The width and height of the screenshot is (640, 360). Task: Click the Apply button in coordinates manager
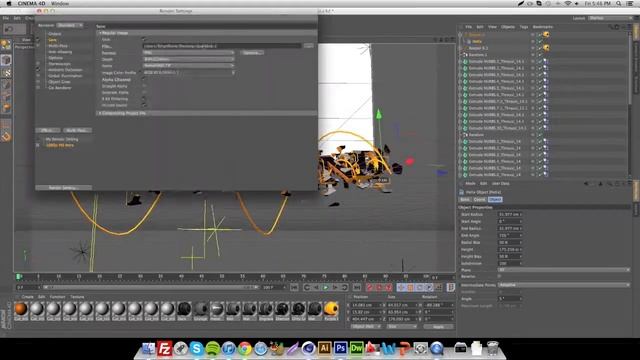click(x=438, y=327)
